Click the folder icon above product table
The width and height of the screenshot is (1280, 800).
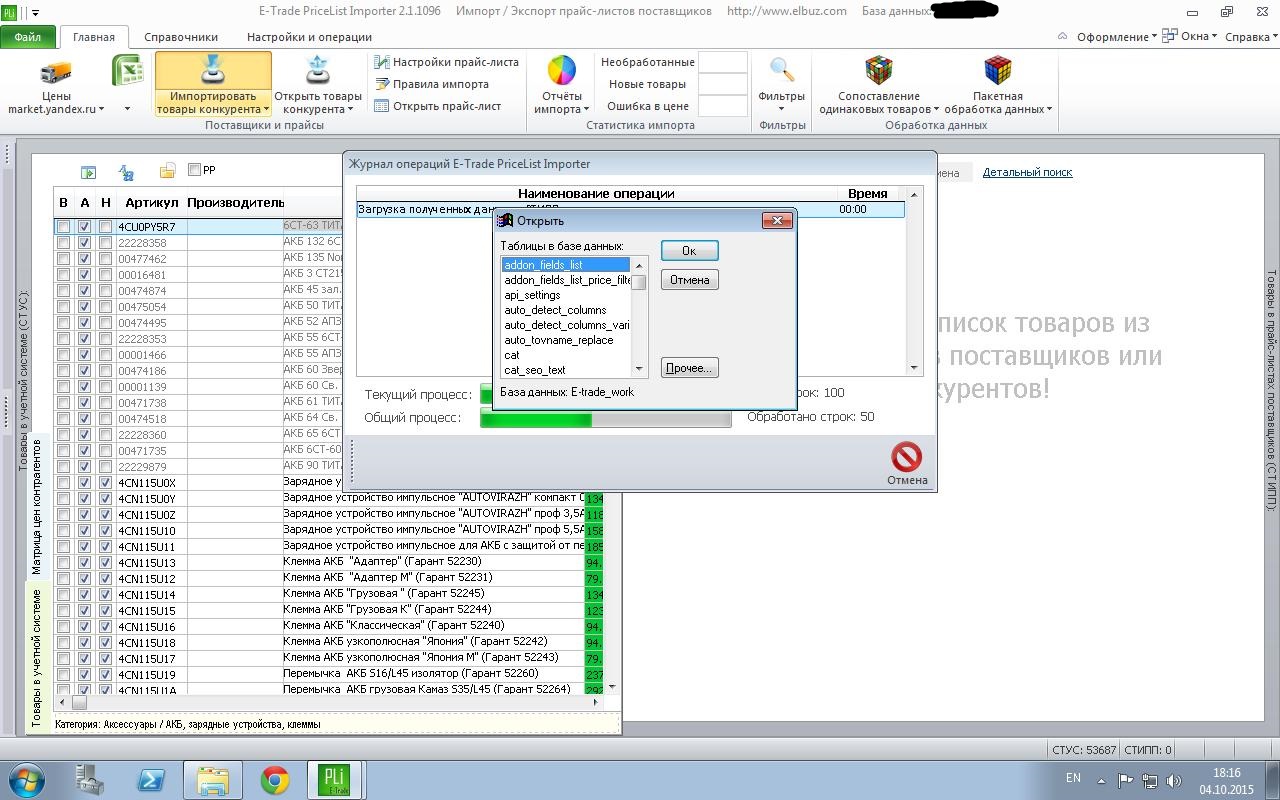click(x=167, y=172)
